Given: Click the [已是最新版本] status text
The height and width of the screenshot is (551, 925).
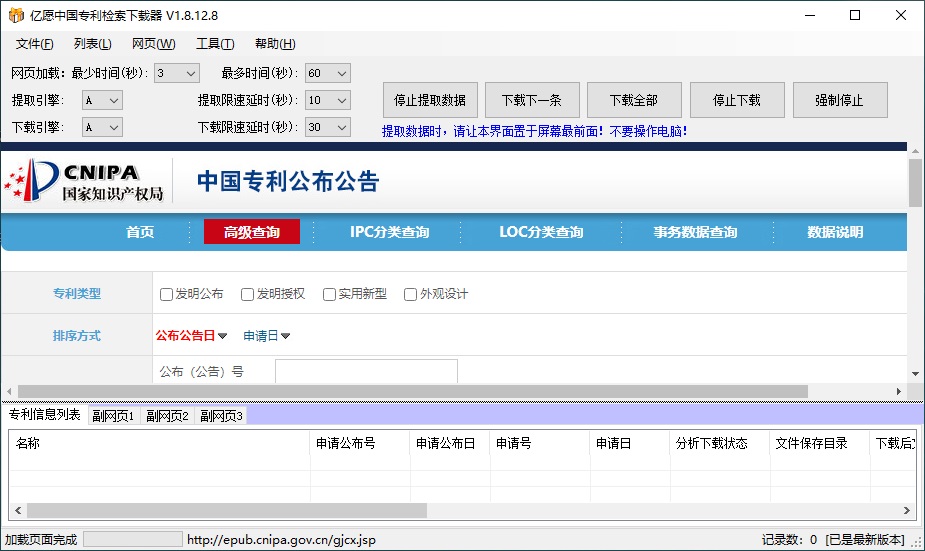Looking at the screenshot, I should 865,540.
